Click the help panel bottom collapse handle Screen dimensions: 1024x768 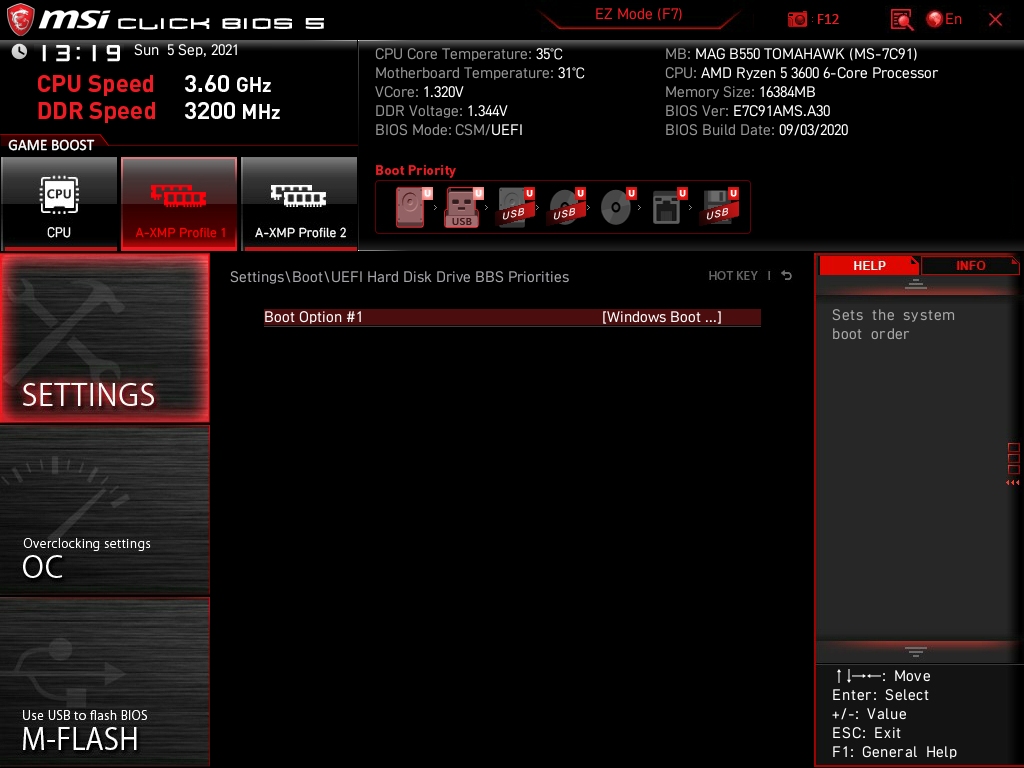pos(916,652)
